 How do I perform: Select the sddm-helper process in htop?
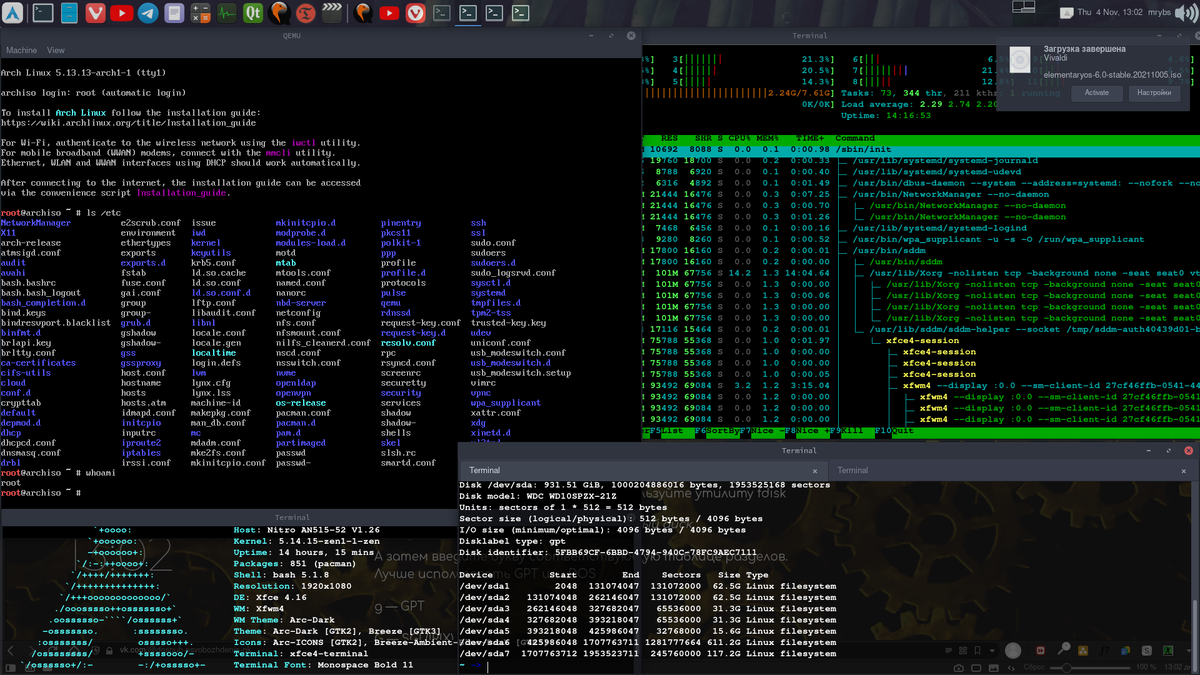(920, 329)
